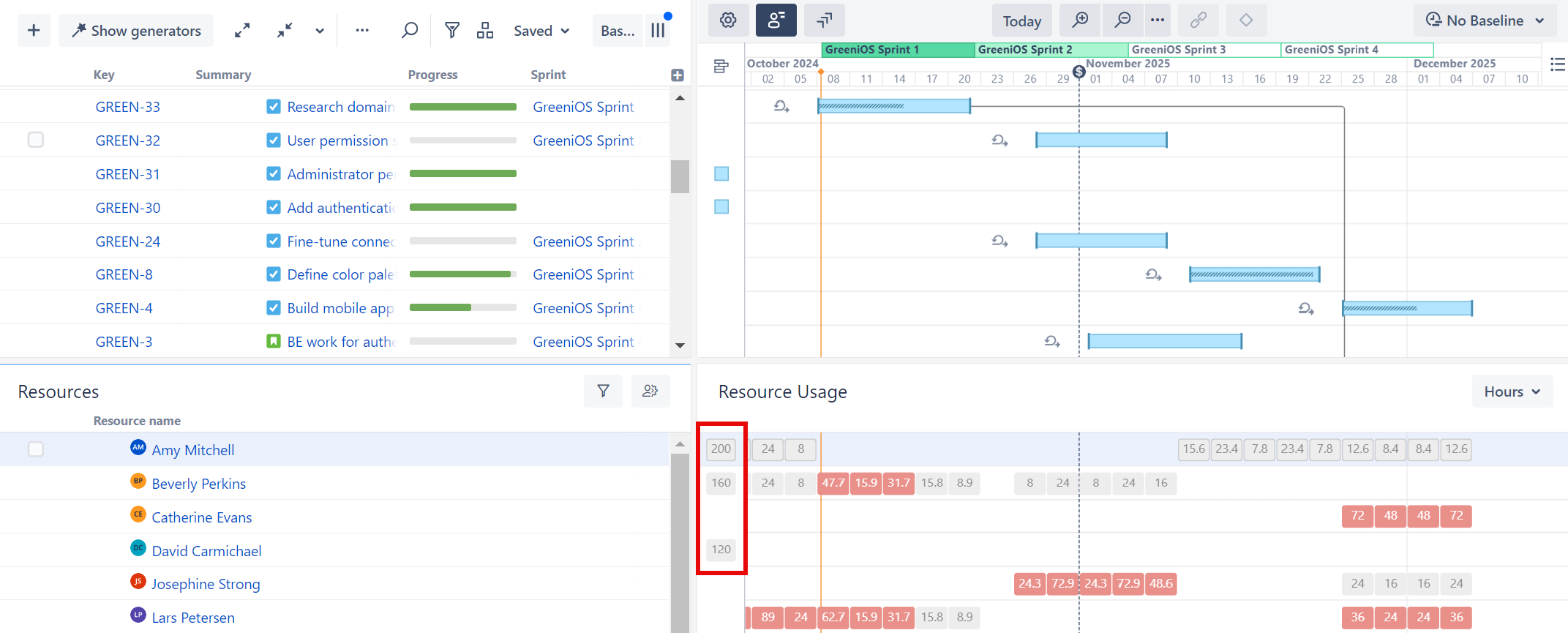Tick the checkbox beside GREEN-32 row
The width and height of the screenshot is (1568, 633).
coord(36,140)
